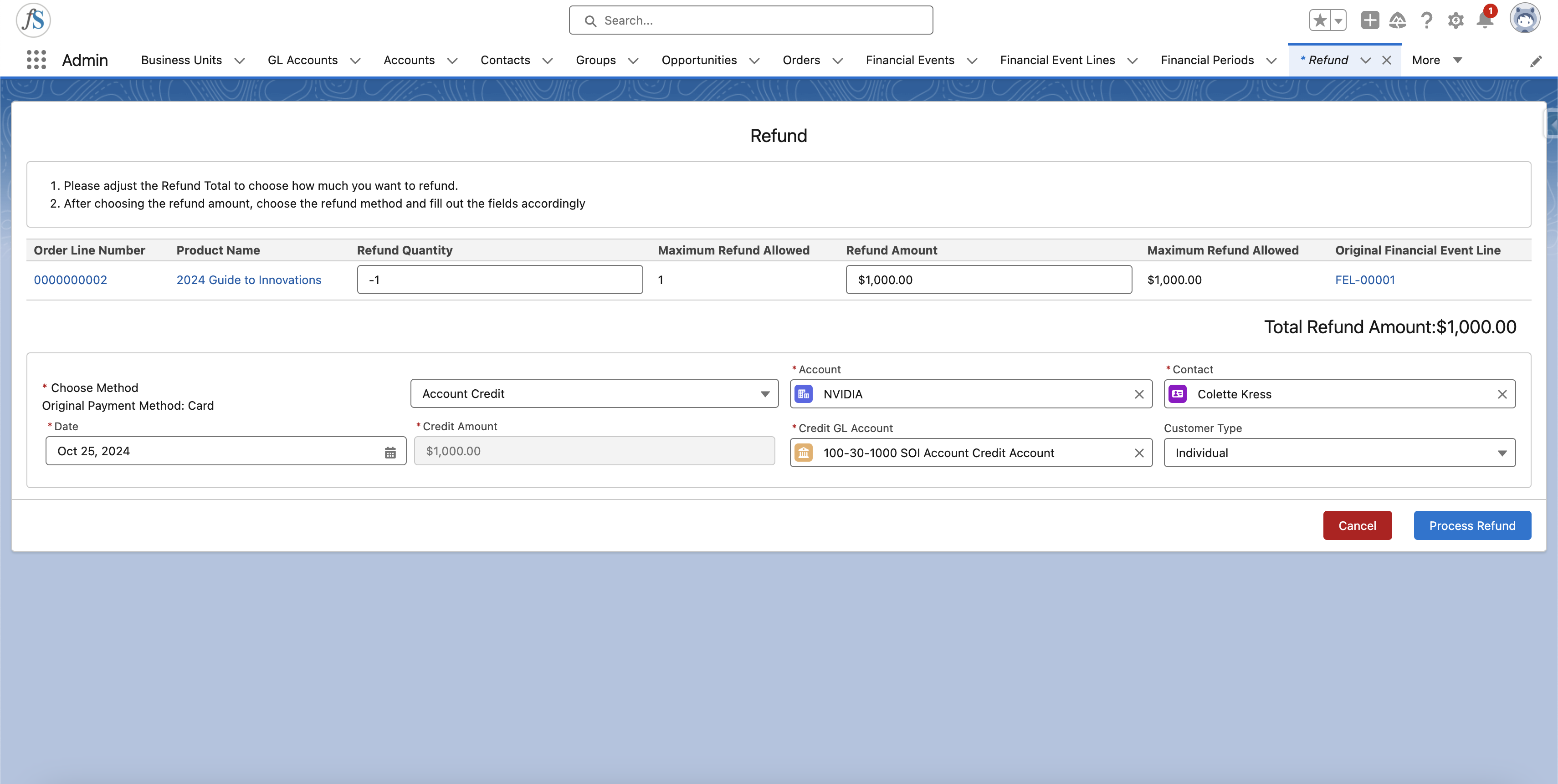The width and height of the screenshot is (1558, 784).
Task: Click the disabled Credit Amount field
Action: click(x=594, y=451)
